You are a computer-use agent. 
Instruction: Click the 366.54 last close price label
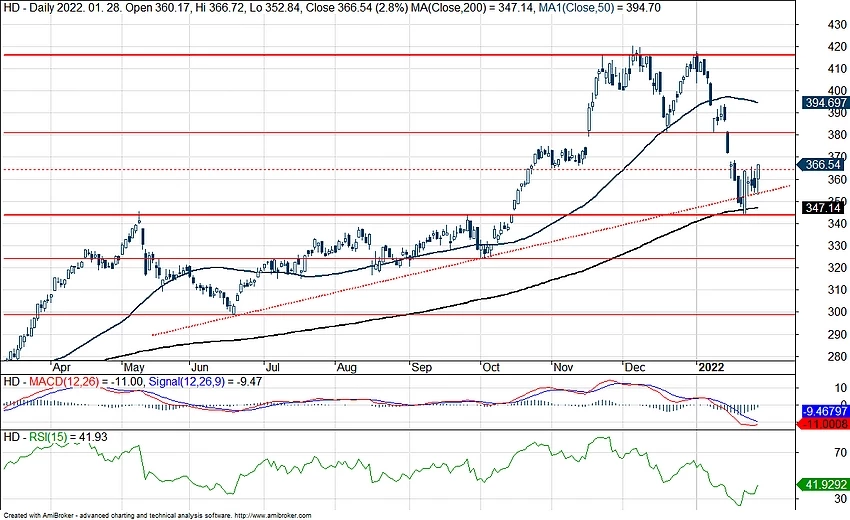823,164
